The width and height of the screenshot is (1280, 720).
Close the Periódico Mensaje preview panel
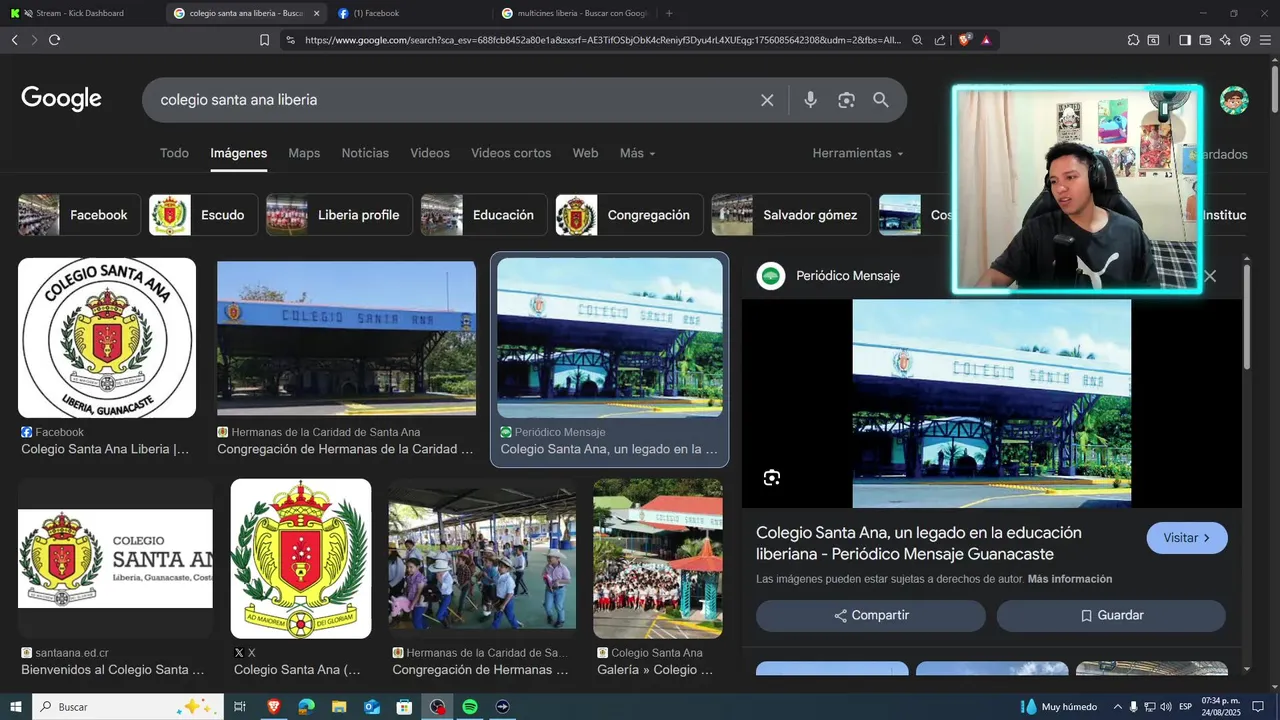[1210, 276]
